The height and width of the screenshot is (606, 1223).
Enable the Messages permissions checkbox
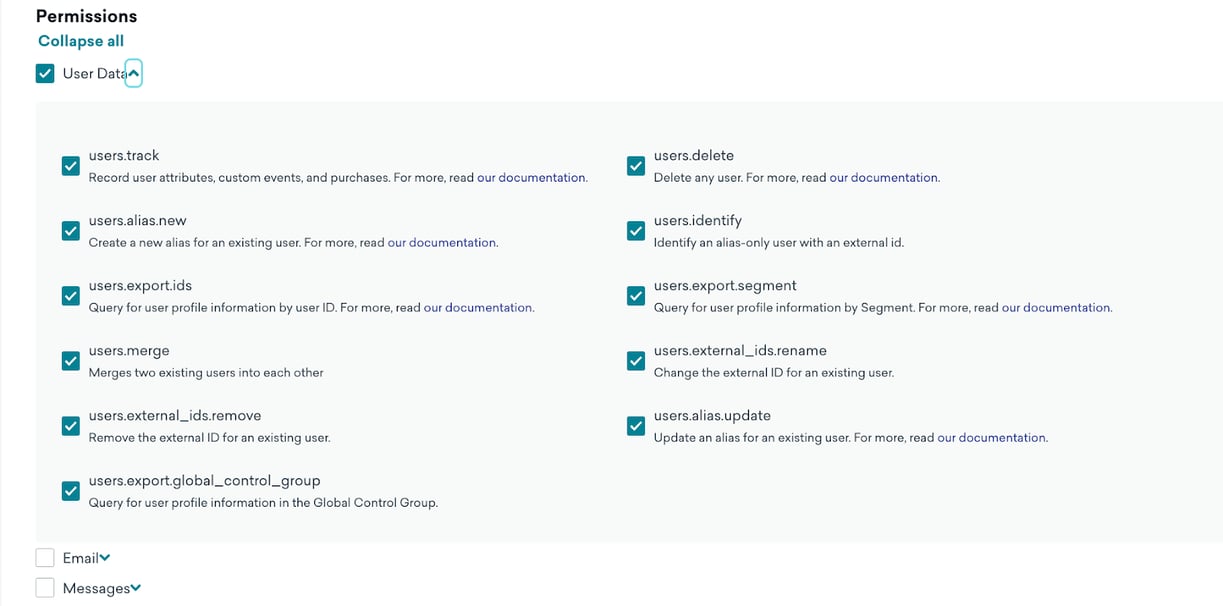(x=45, y=588)
